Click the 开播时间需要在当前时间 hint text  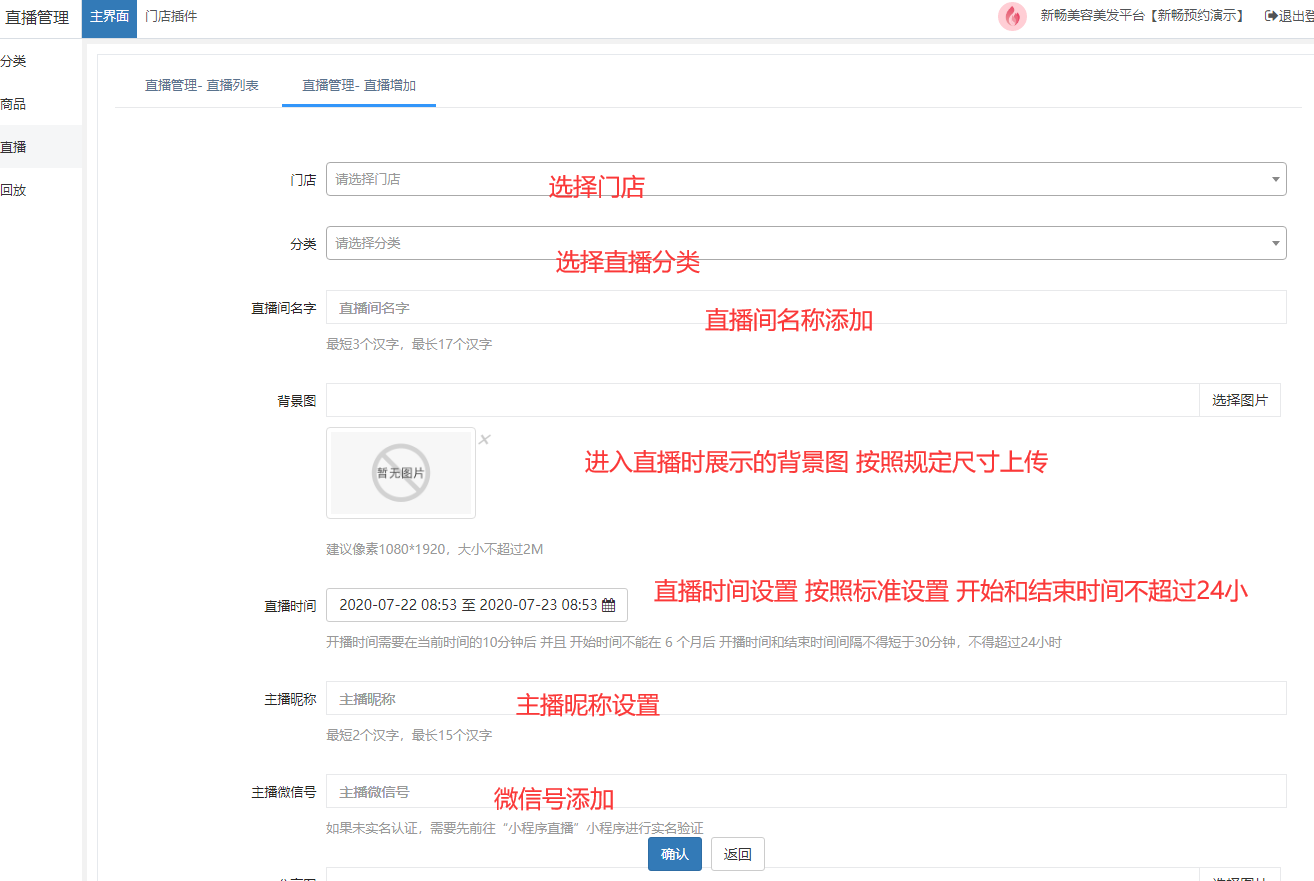pyautogui.click(x=694, y=642)
